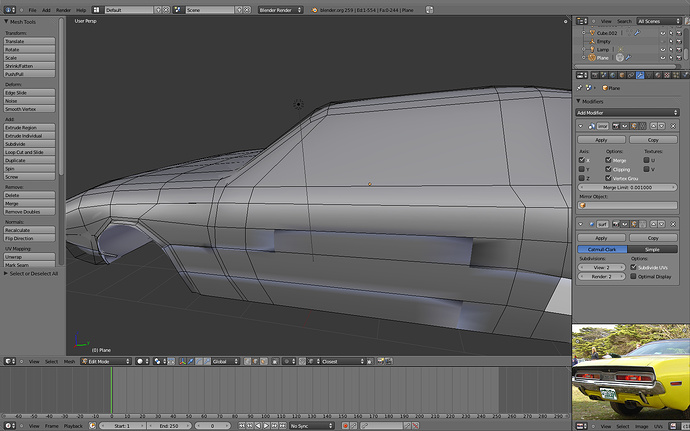Viewport: 690px width, 431px height.
Task: Open the World properties tab icon
Action: tap(613, 75)
